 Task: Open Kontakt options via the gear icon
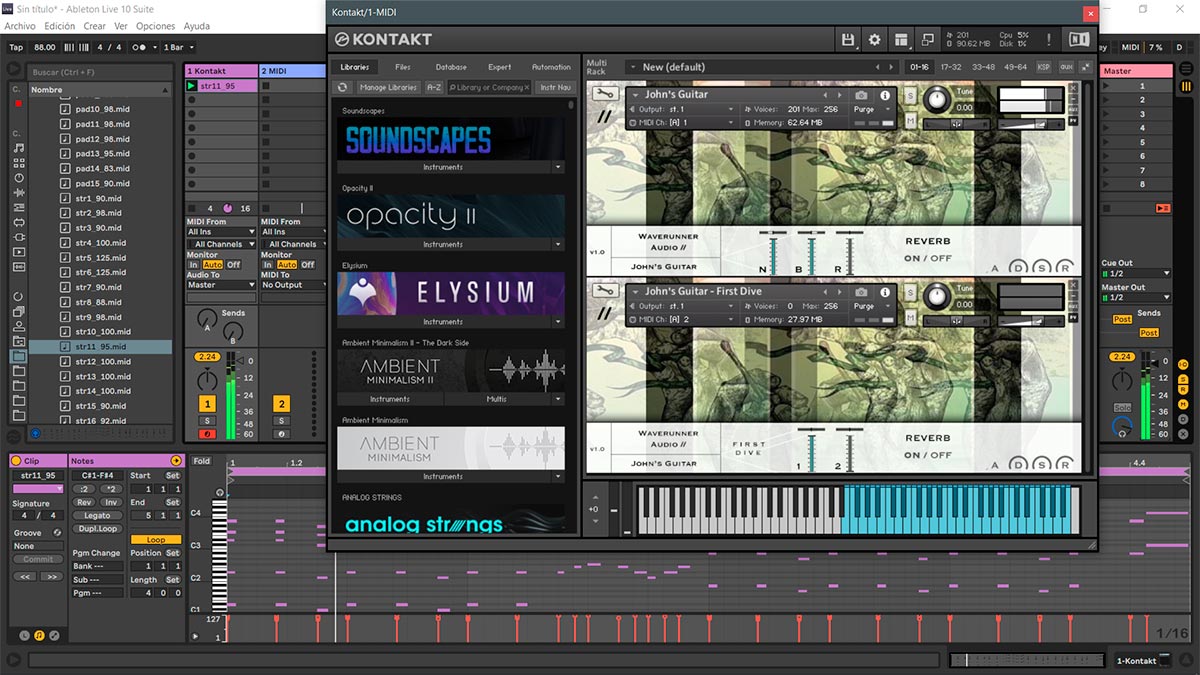[875, 39]
